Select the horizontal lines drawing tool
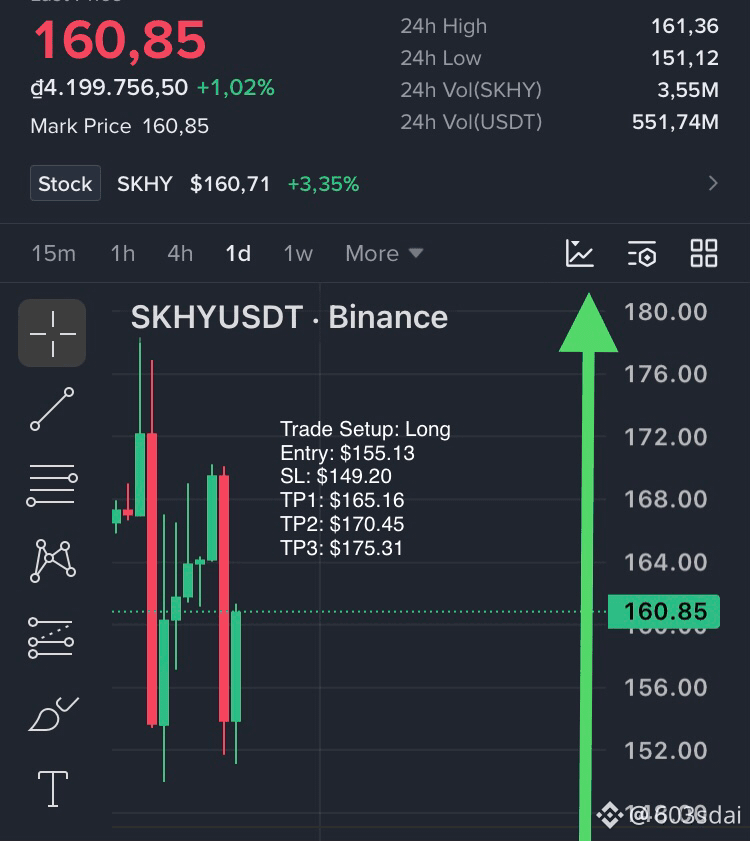Image resolution: width=750 pixels, height=841 pixels. [52, 485]
